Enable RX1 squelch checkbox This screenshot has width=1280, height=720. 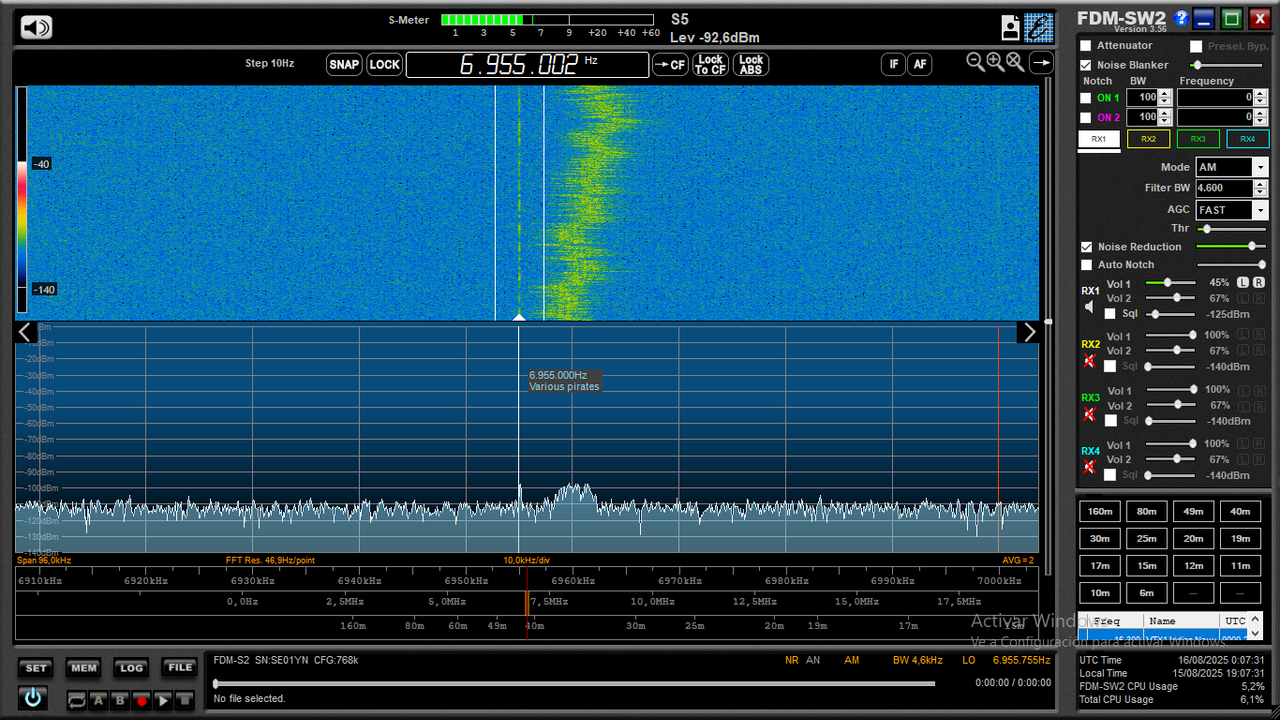click(1109, 314)
